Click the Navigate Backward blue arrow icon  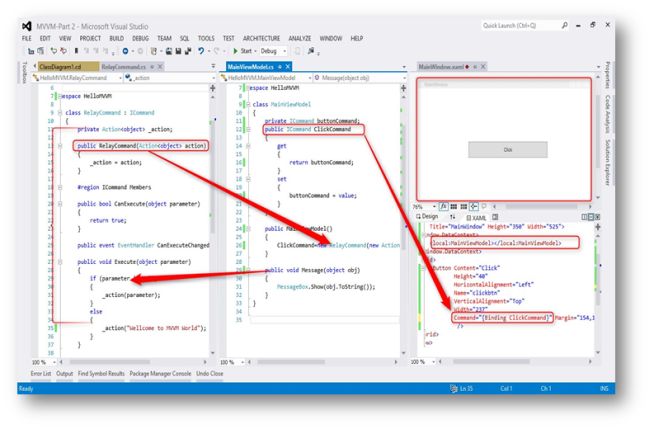pyautogui.click(x=125, y=51)
